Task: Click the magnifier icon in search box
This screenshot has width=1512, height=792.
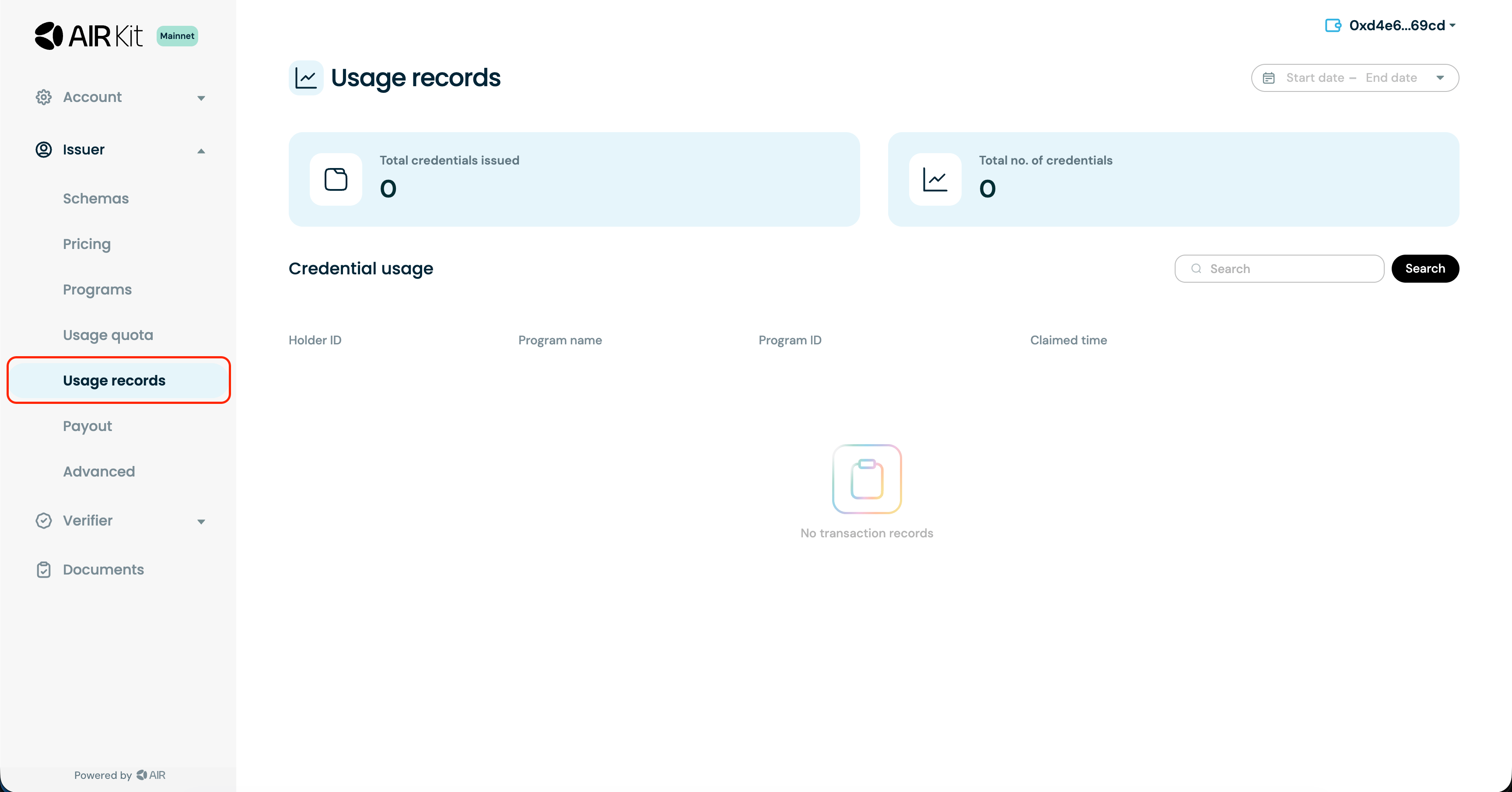Action: coord(1196,269)
